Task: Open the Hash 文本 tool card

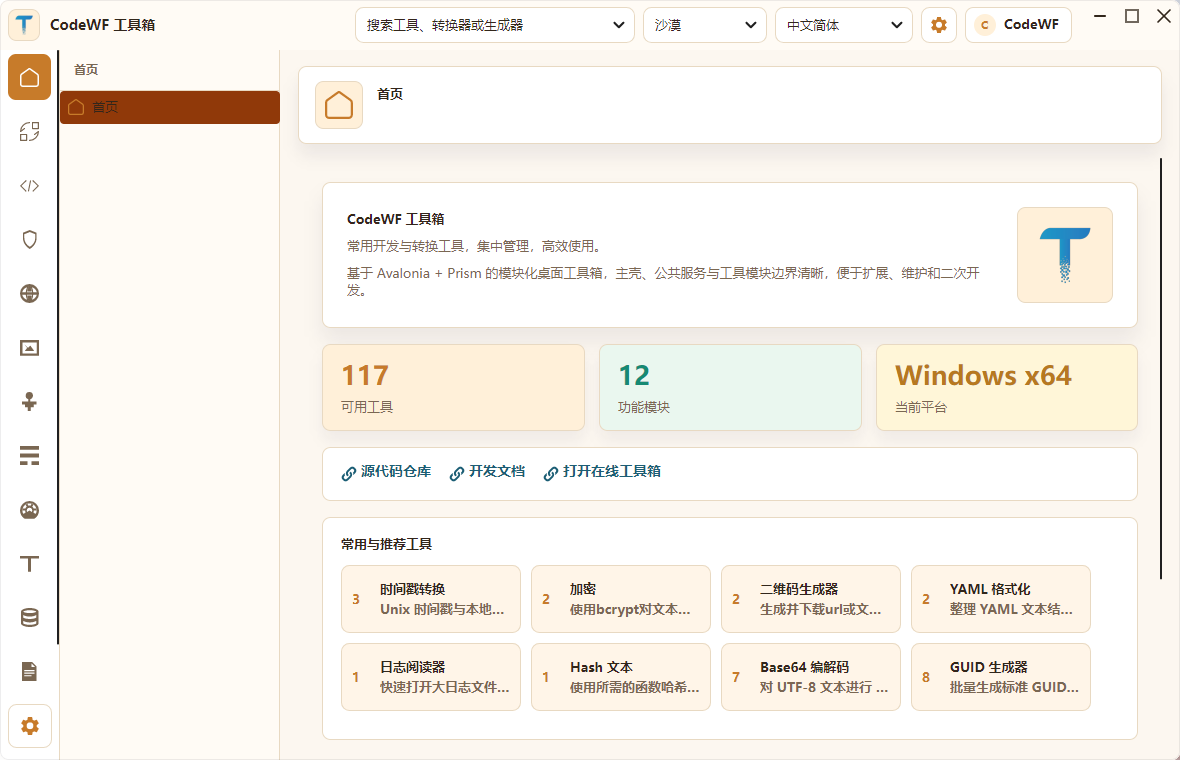Action: pos(621,676)
